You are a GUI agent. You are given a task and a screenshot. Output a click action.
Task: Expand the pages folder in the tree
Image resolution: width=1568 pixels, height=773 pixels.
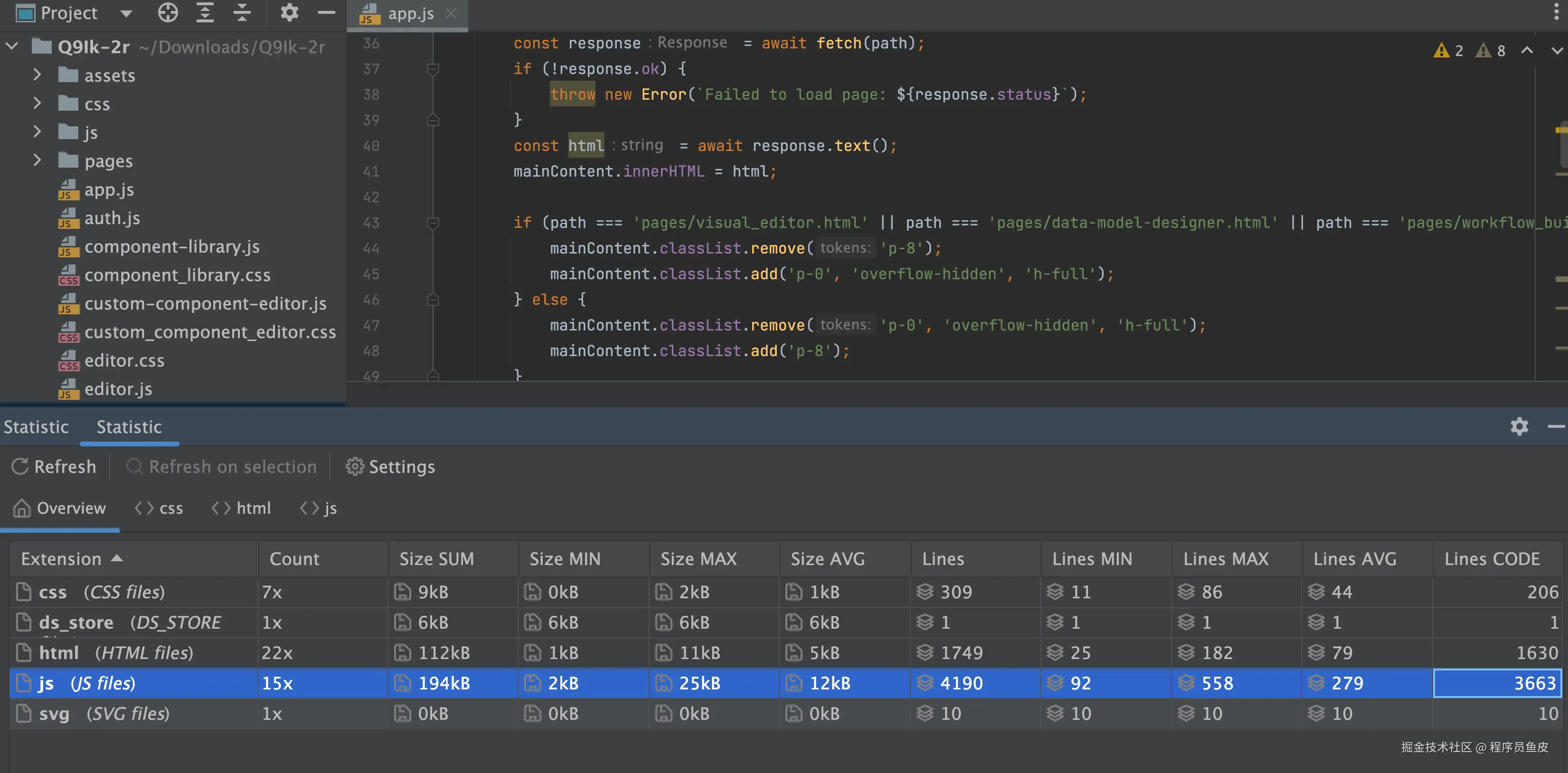click(37, 160)
